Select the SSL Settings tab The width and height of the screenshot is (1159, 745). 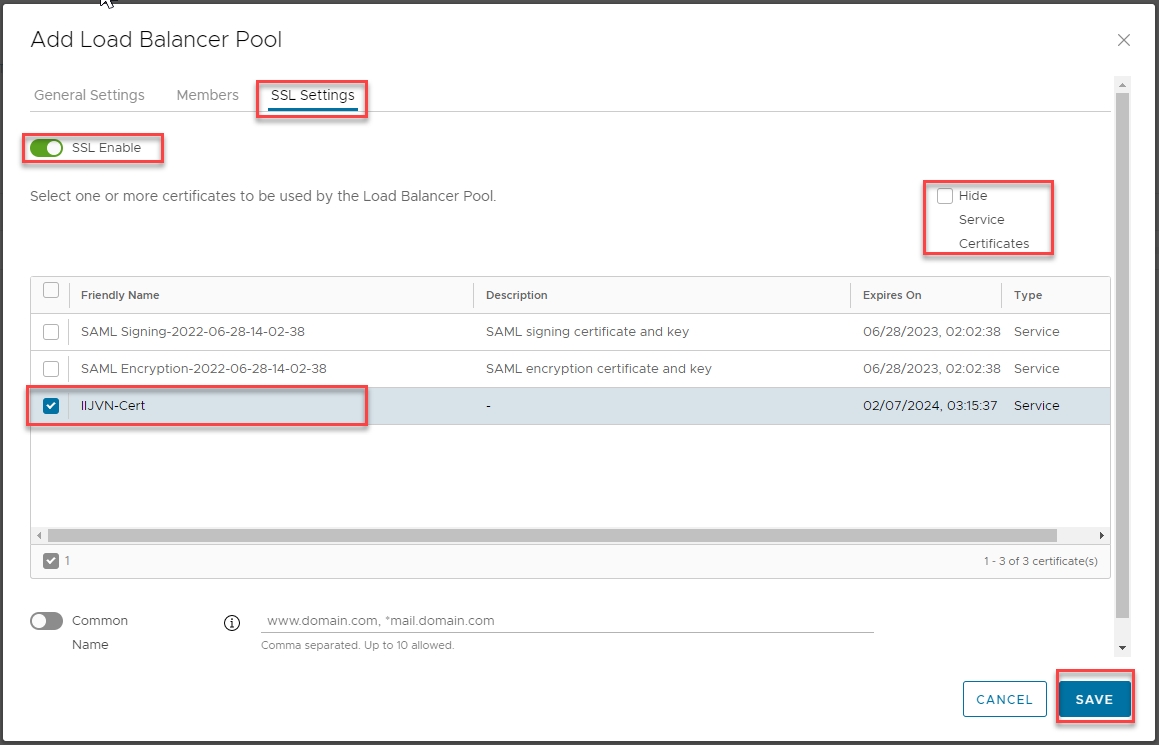click(x=312, y=95)
